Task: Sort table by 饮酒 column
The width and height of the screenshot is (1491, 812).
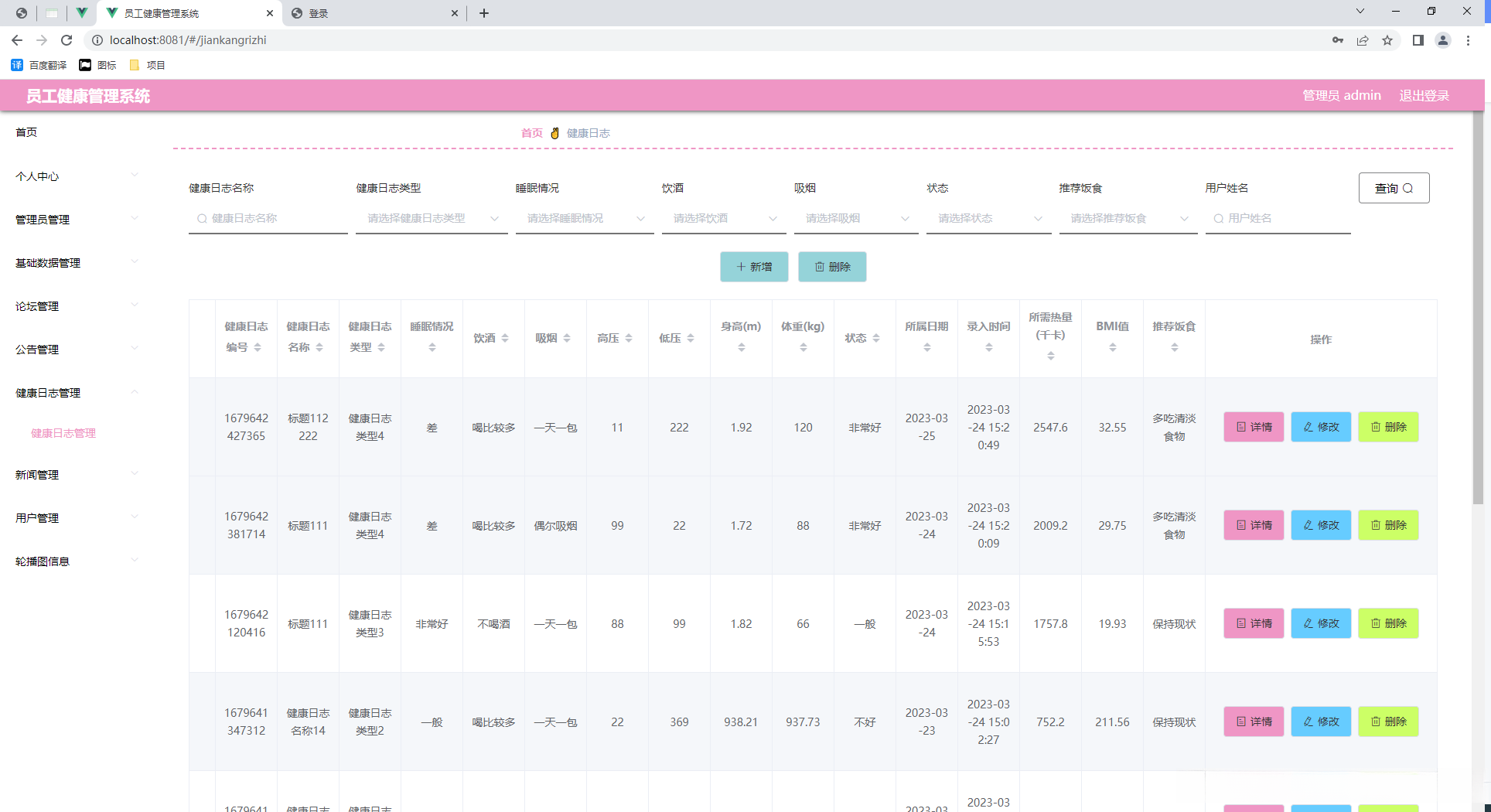Action: tap(505, 338)
